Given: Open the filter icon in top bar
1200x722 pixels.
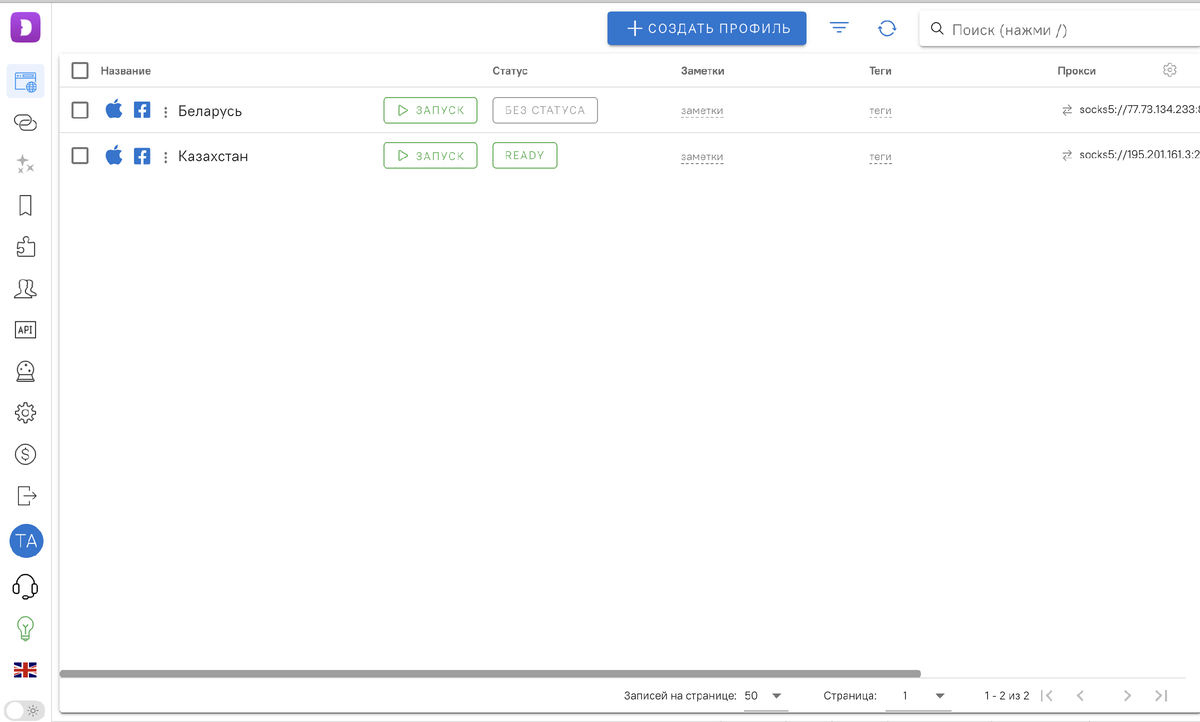Looking at the screenshot, I should [x=840, y=29].
